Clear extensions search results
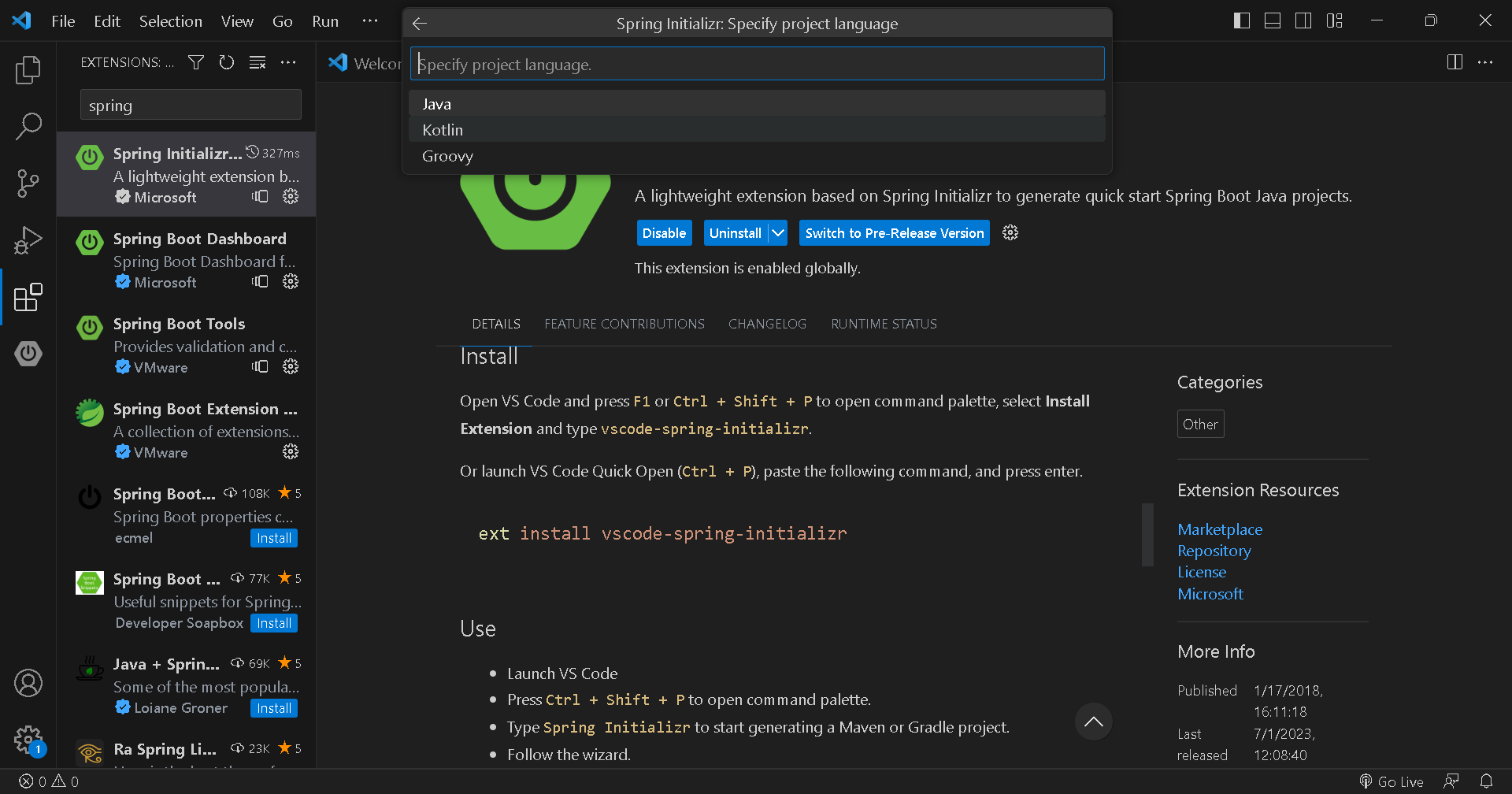The width and height of the screenshot is (1512, 794). point(258,62)
